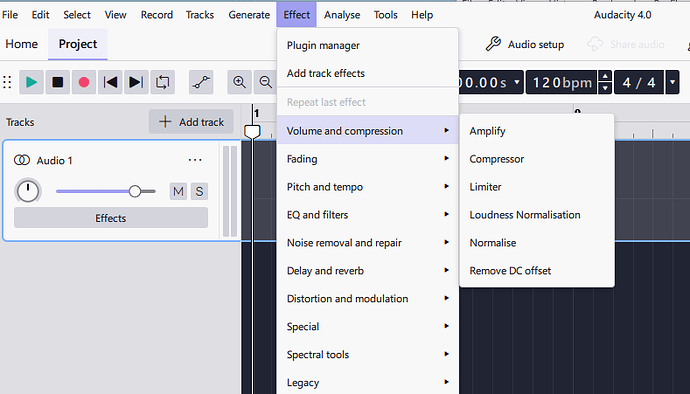The image size is (690, 394).
Task: Expand EQ and filters submenu
Action: pos(367,214)
